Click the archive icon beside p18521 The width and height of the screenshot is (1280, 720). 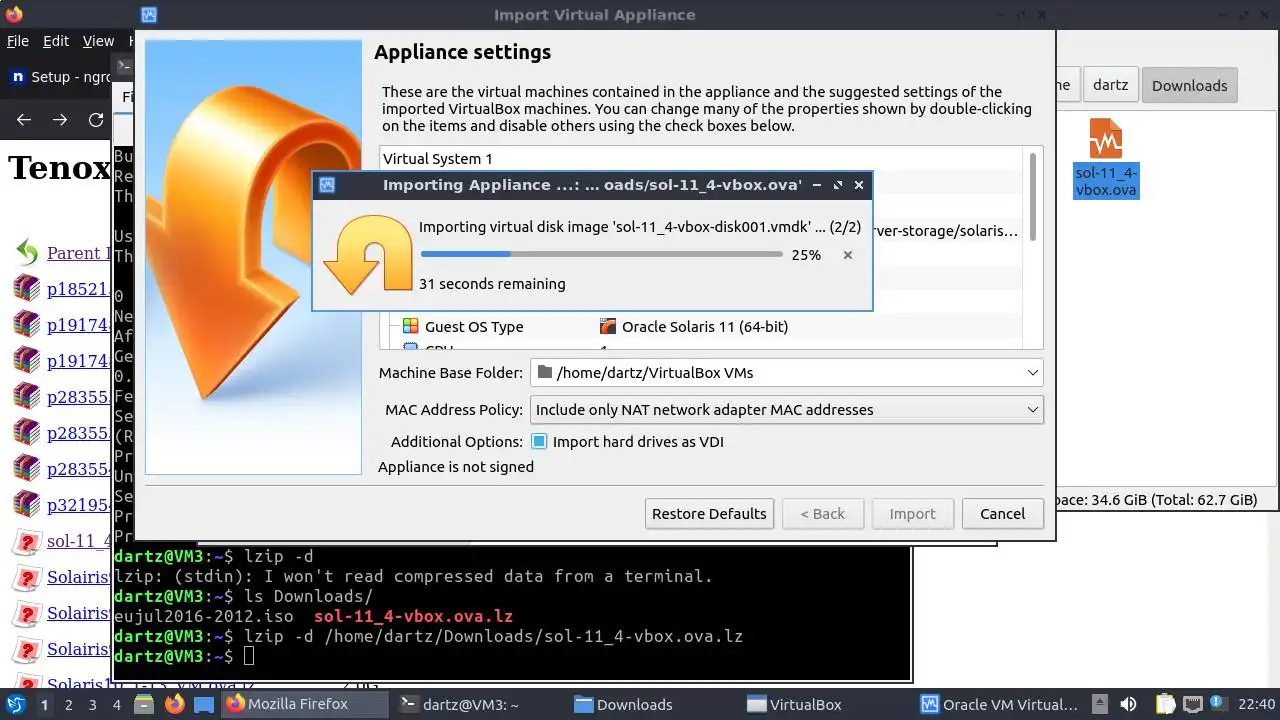click(x=27, y=289)
